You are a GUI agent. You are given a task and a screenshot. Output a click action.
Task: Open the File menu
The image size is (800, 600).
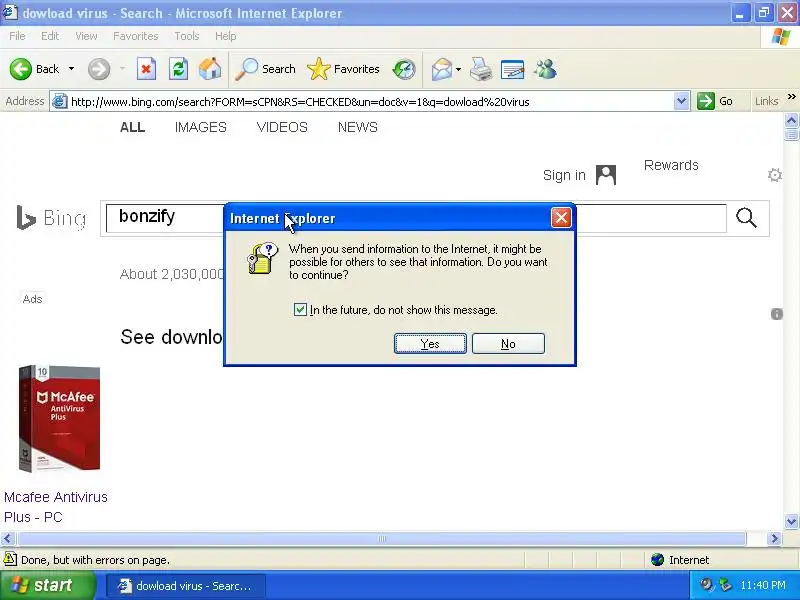[17, 36]
